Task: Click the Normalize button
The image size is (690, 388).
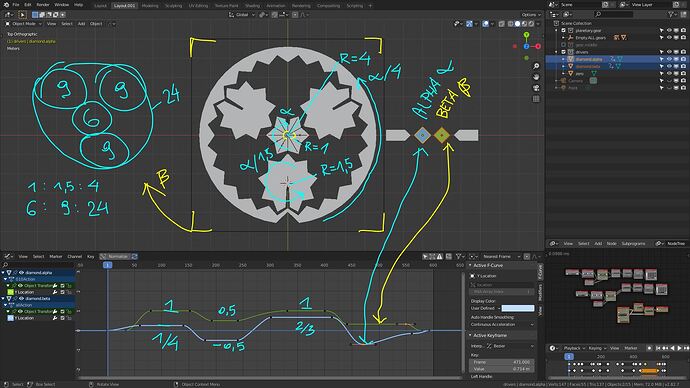Action: coord(114,256)
